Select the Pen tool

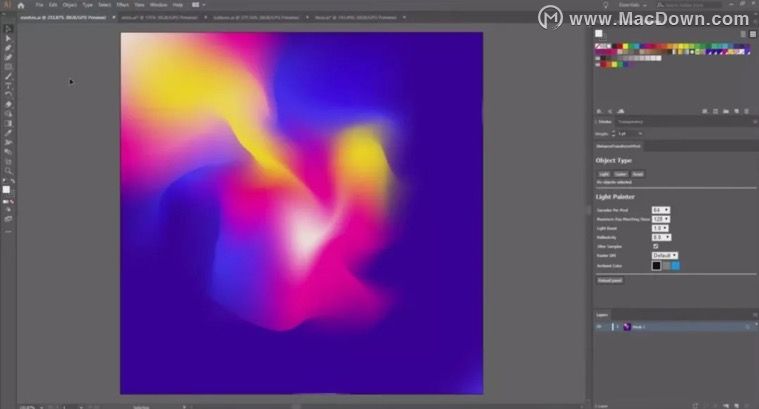coord(8,47)
